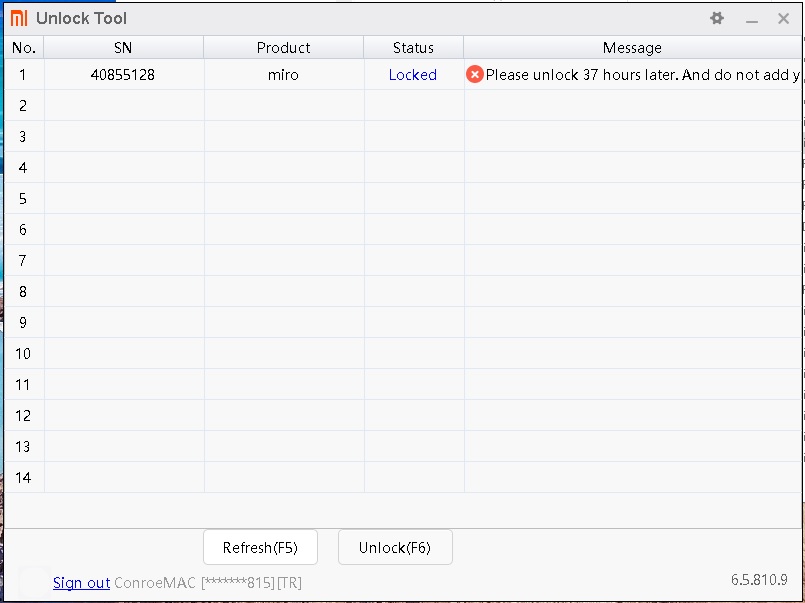Select row number 9 cell
Screen dimensions: 805x603
click(23, 322)
